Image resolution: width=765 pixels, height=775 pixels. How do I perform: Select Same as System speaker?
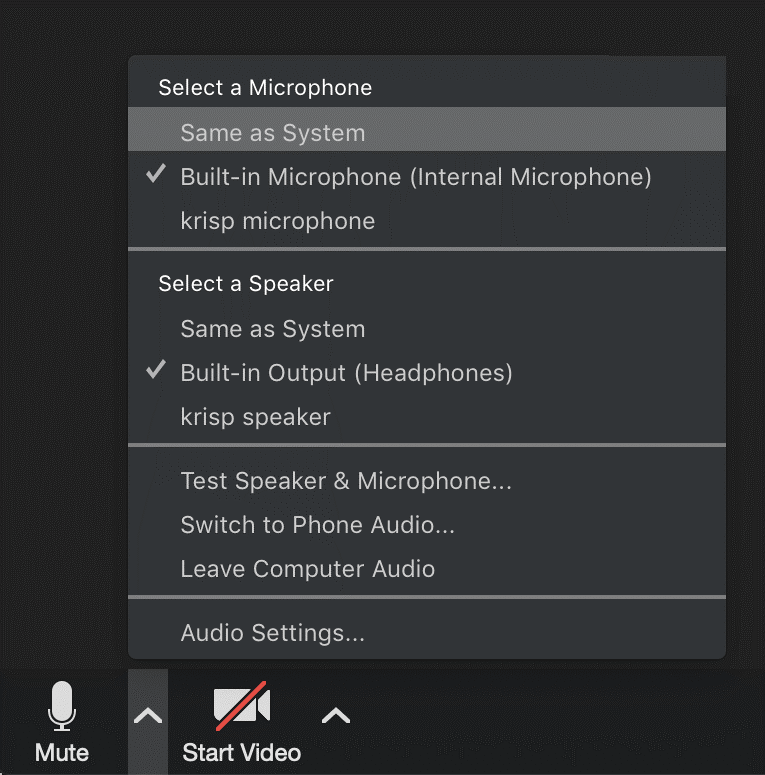[272, 329]
